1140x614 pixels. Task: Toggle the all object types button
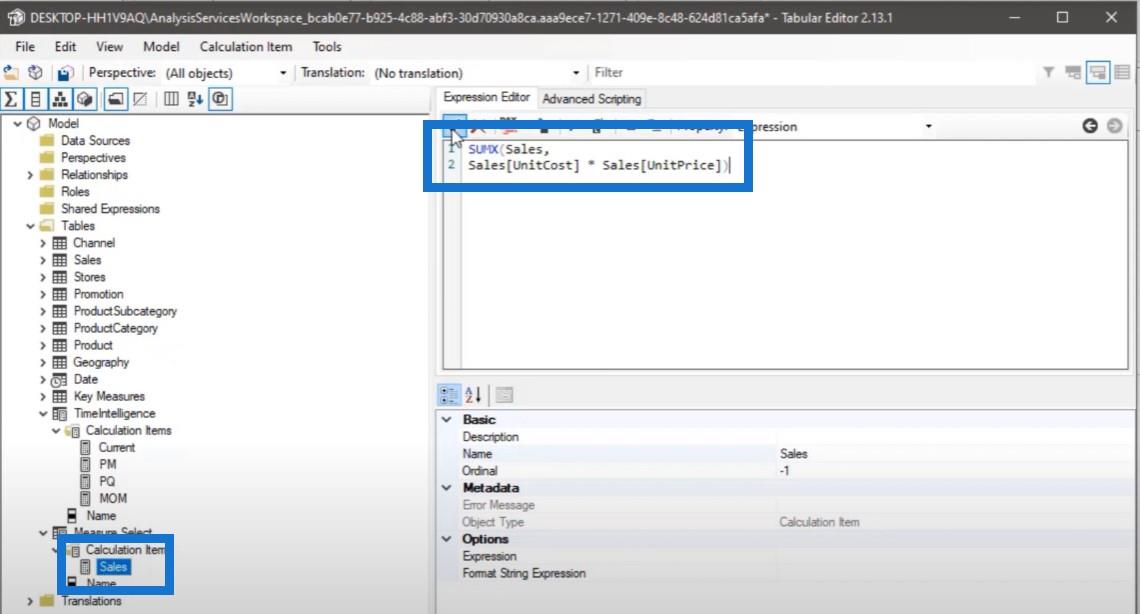(x=220, y=99)
